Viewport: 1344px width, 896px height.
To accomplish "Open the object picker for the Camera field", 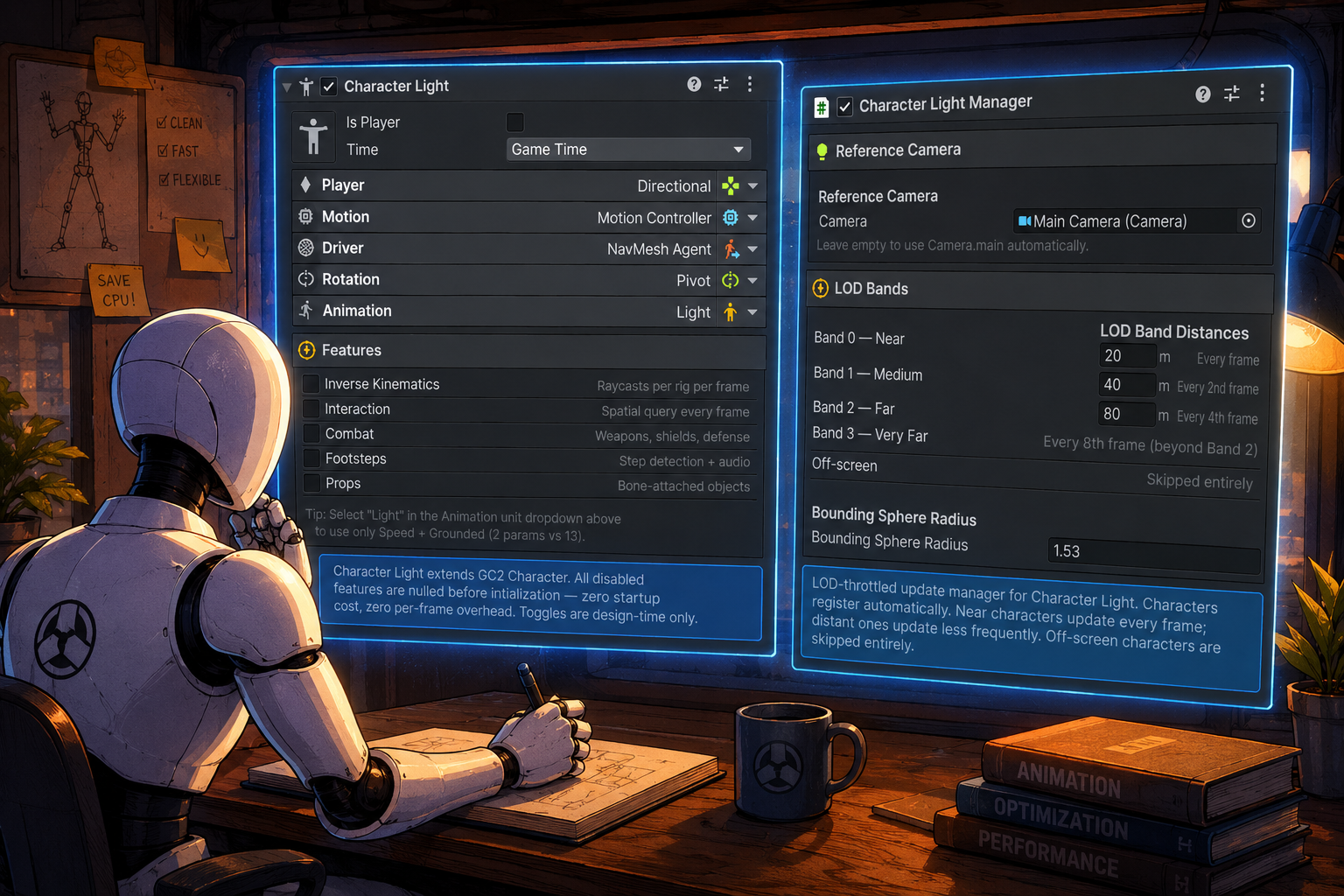I will pos(1249,220).
